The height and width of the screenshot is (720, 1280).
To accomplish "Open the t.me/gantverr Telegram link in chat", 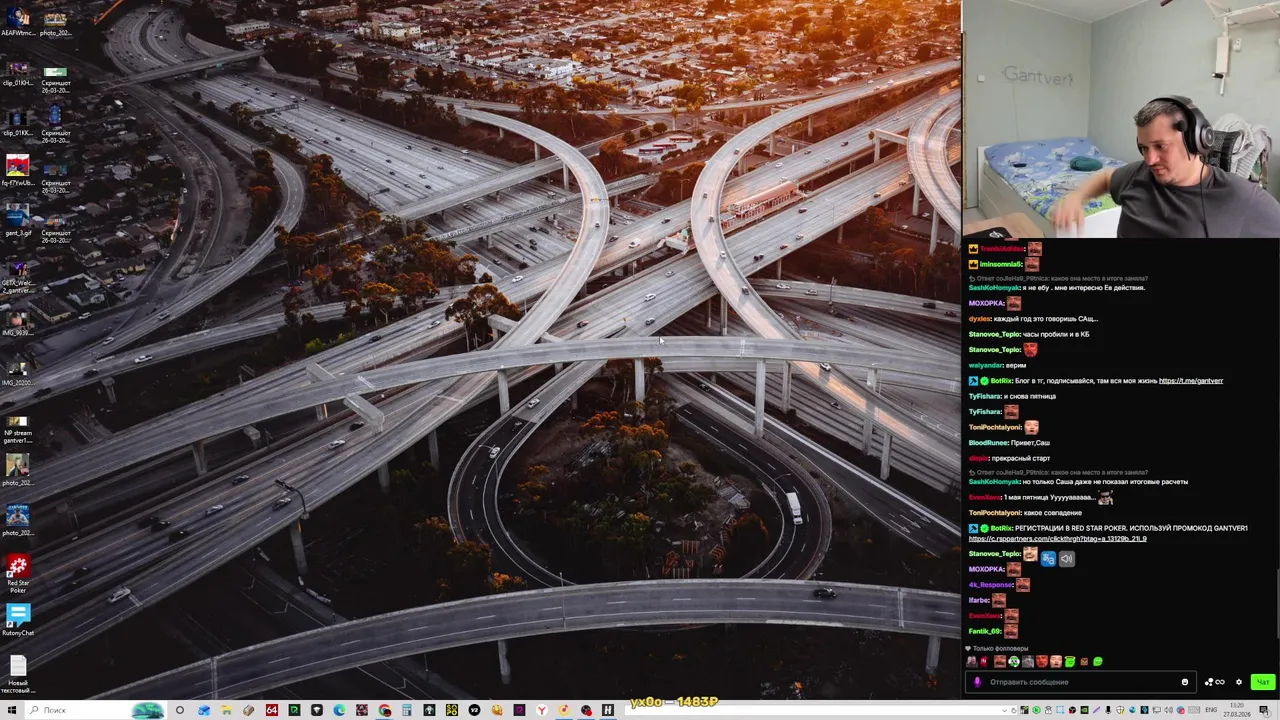I will (1191, 381).
